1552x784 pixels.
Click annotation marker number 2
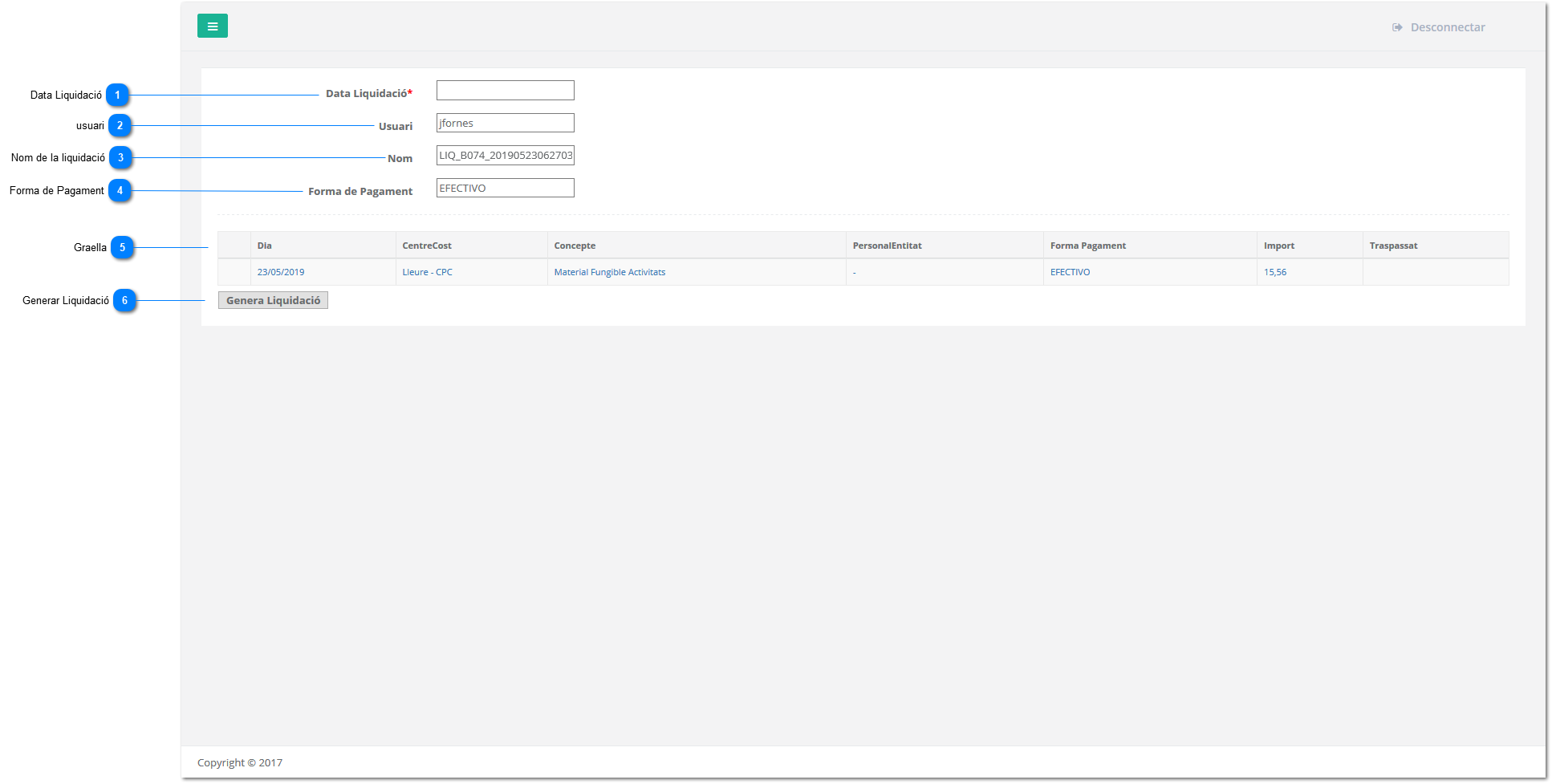(120, 126)
